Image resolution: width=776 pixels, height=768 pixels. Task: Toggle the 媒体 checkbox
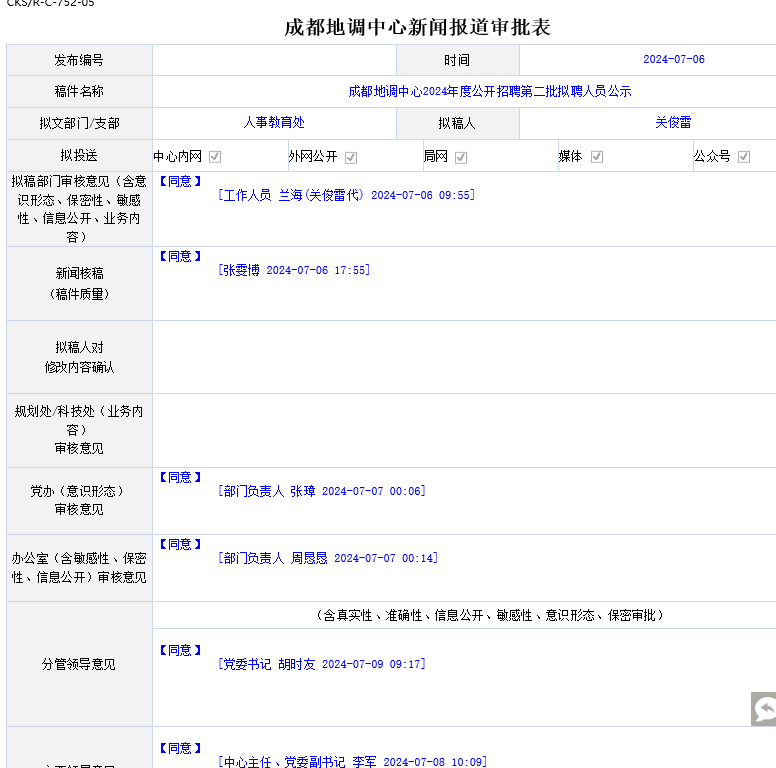pos(597,157)
